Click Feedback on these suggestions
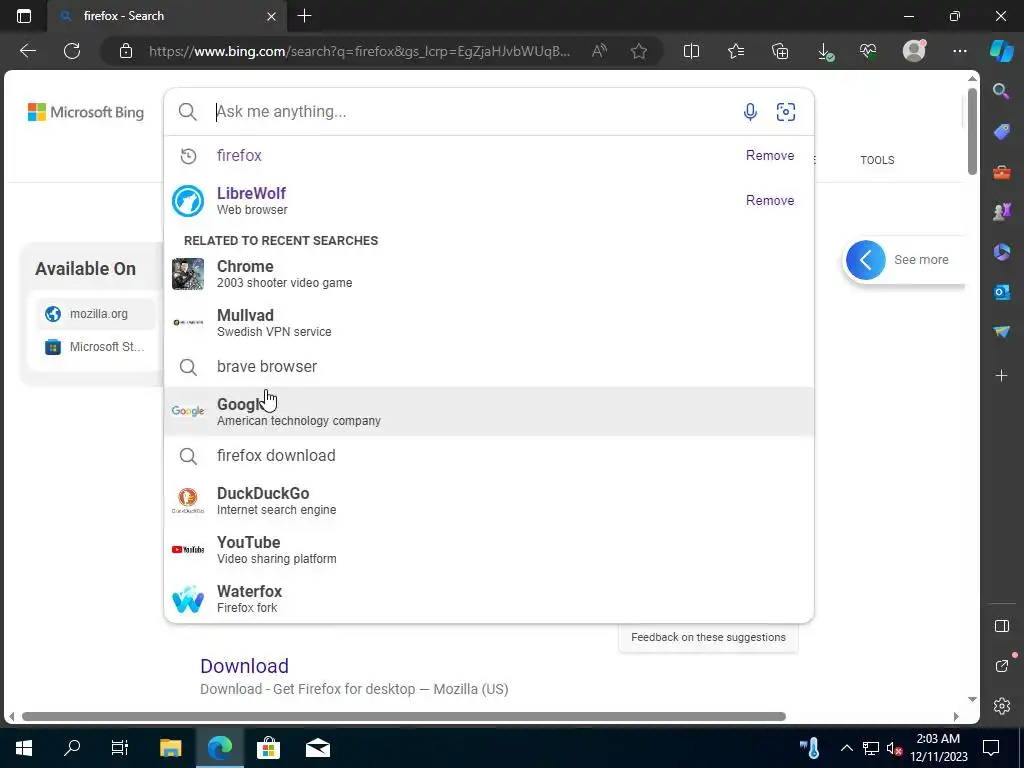 708,637
